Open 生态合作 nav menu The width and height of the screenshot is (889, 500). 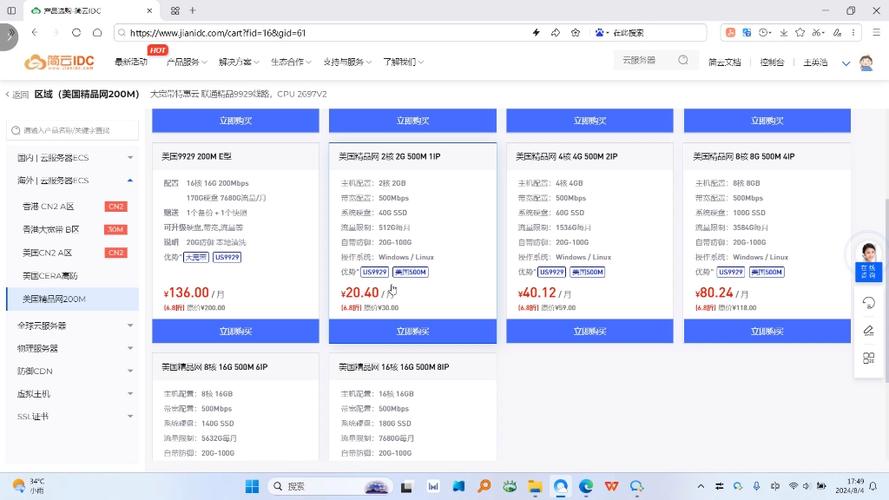pyautogui.click(x=291, y=62)
